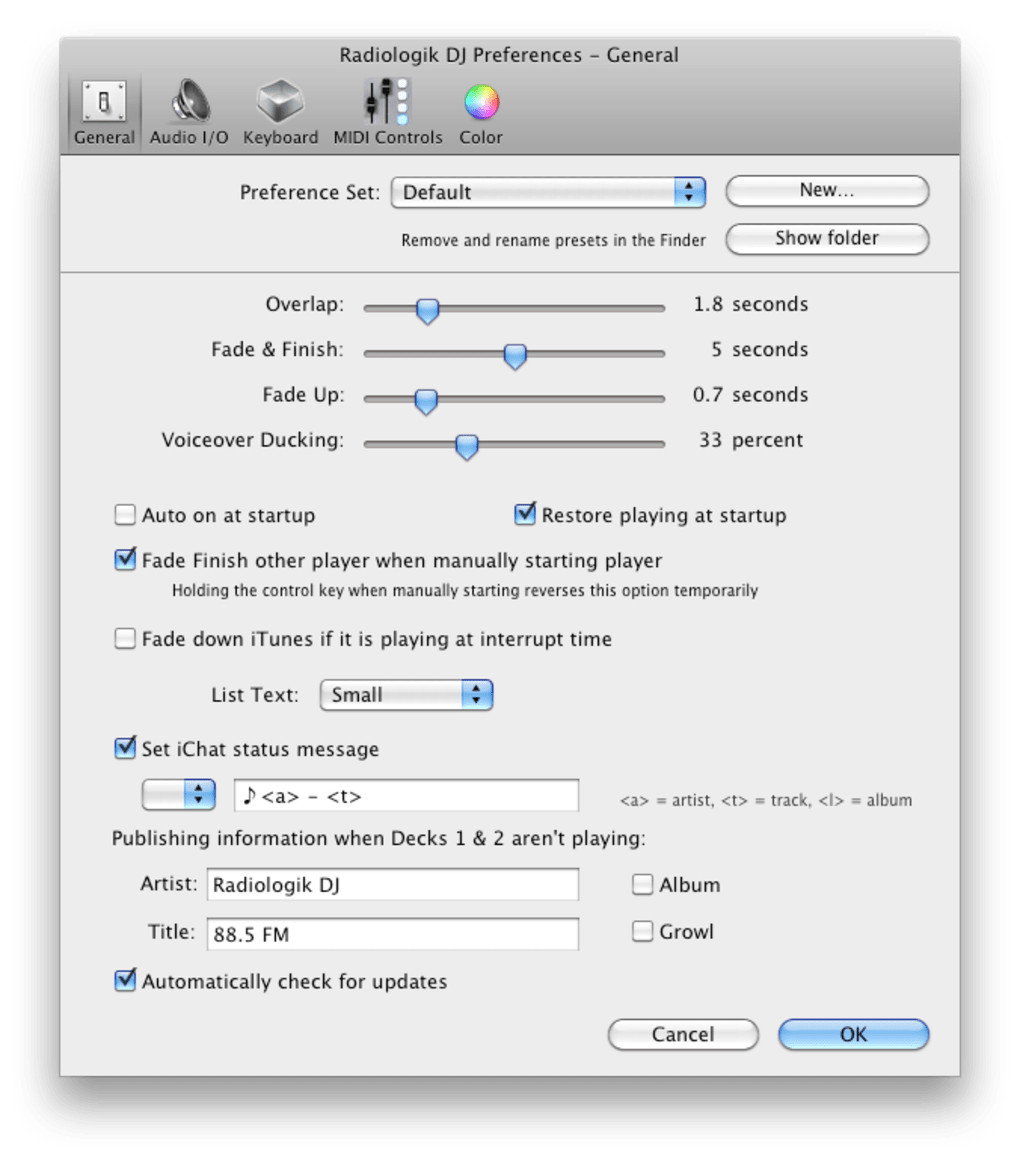The height and width of the screenshot is (1159, 1020).
Task: Disable Automatically check for updates
Action: tap(125, 980)
